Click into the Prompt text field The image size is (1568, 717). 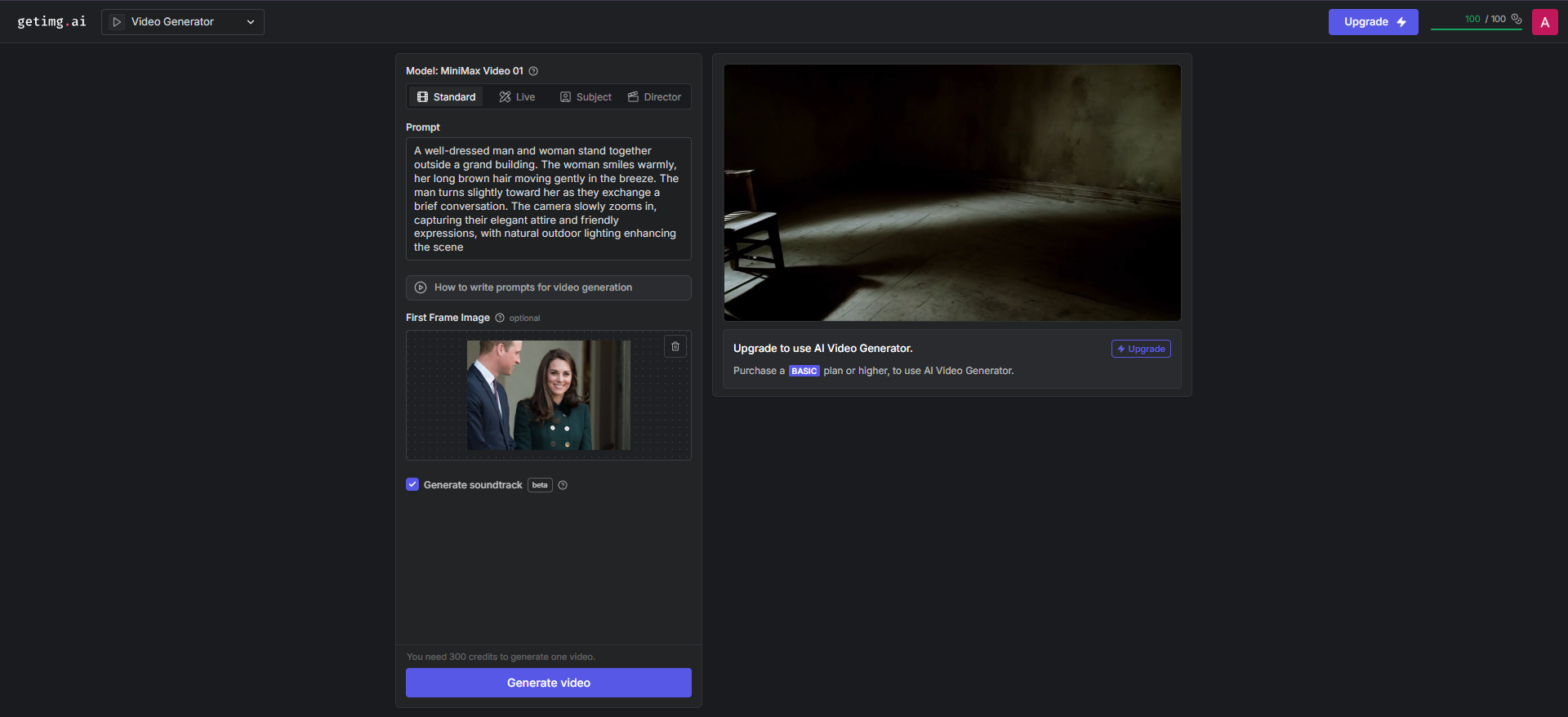[549, 198]
